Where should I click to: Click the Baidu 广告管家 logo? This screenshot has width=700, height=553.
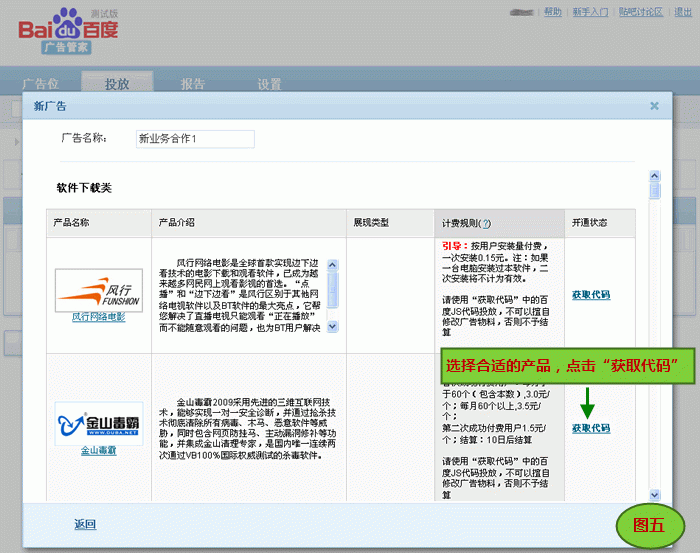[68, 31]
